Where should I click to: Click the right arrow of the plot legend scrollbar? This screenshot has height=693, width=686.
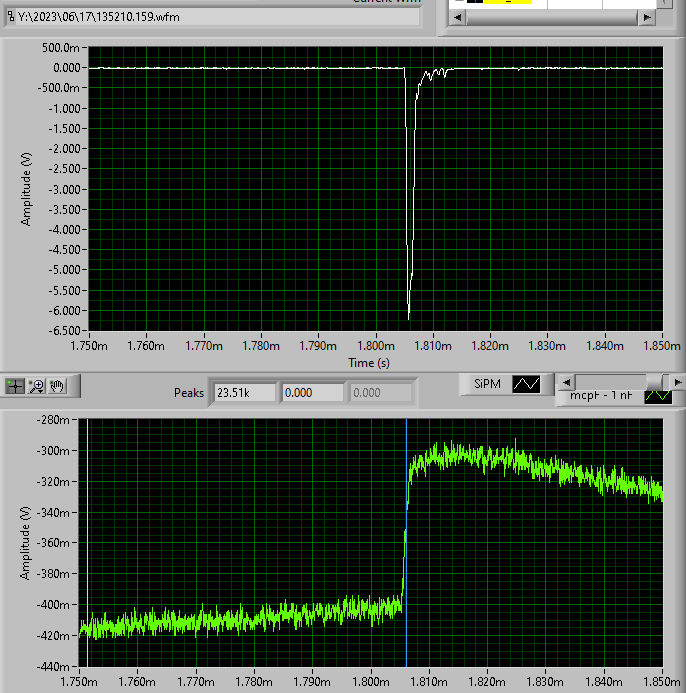click(678, 382)
